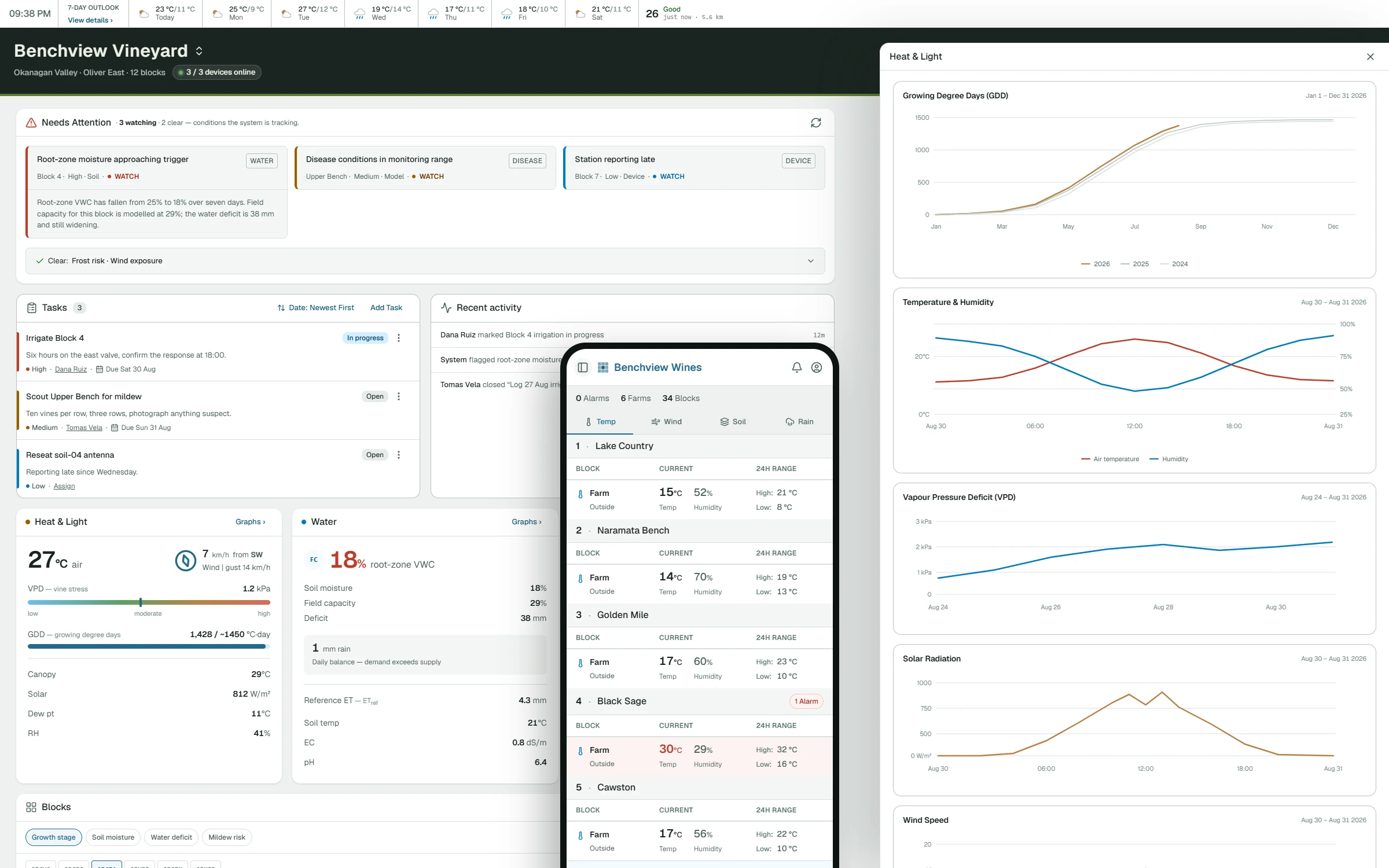Open the Disease conditions in monitoring range card
This screenshot has width=1389, height=868.
click(x=425, y=168)
